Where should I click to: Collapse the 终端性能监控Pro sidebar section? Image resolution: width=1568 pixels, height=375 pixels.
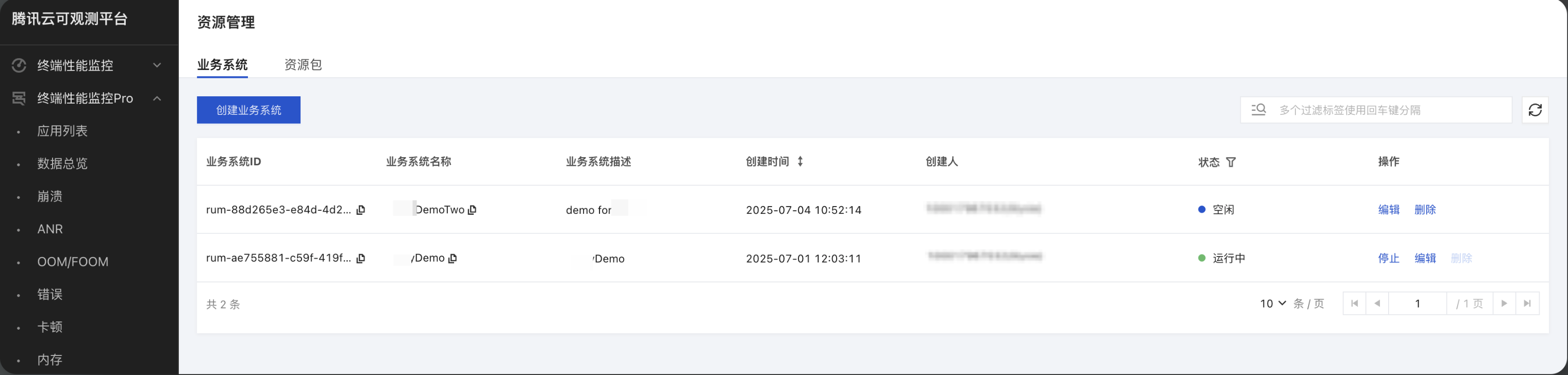pyautogui.click(x=156, y=98)
